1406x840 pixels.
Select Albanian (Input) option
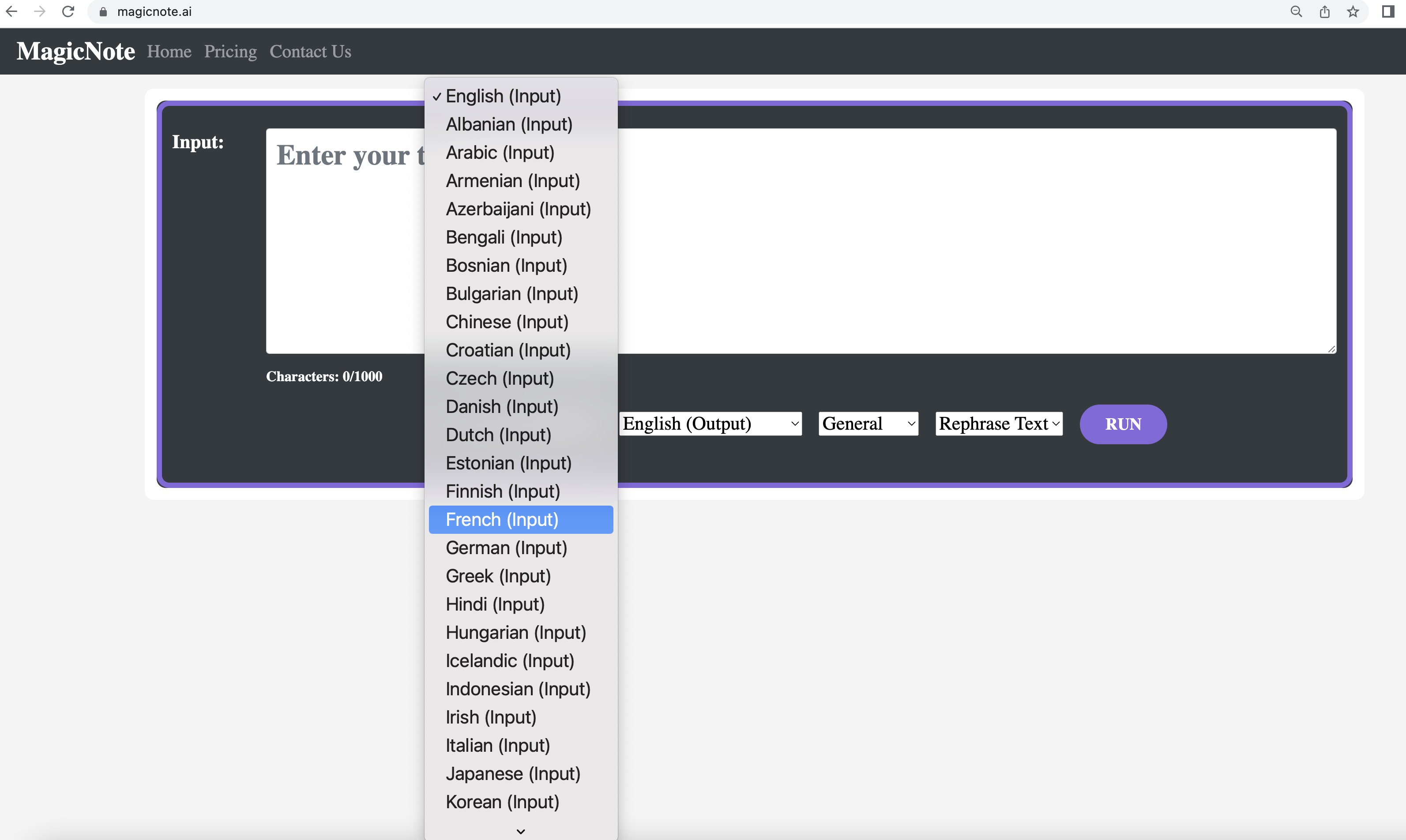(x=521, y=124)
